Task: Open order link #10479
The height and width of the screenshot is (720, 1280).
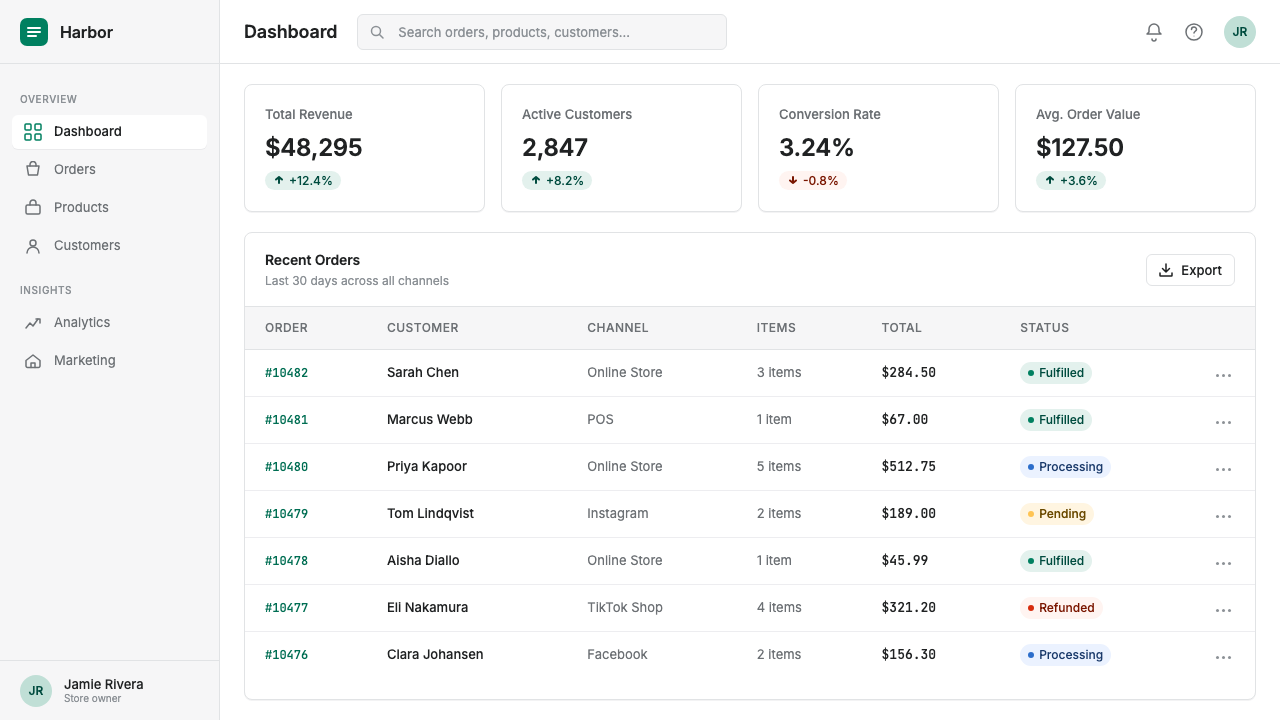Action: 286,514
